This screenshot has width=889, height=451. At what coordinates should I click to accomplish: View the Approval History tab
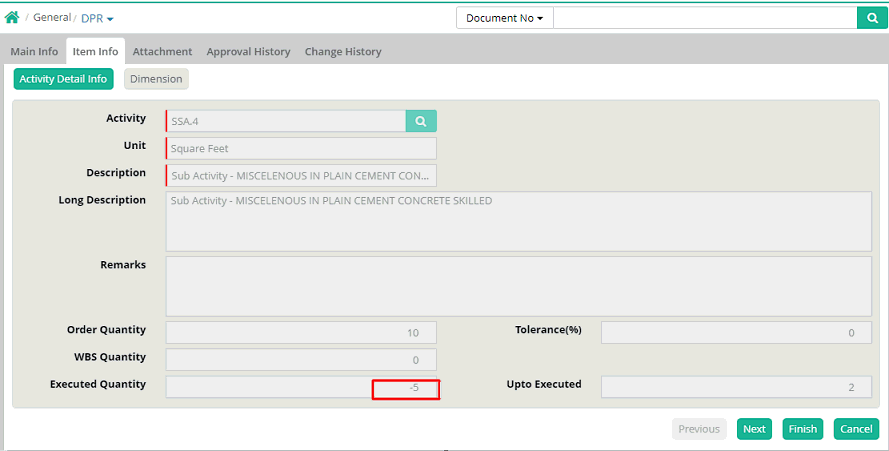coord(248,52)
